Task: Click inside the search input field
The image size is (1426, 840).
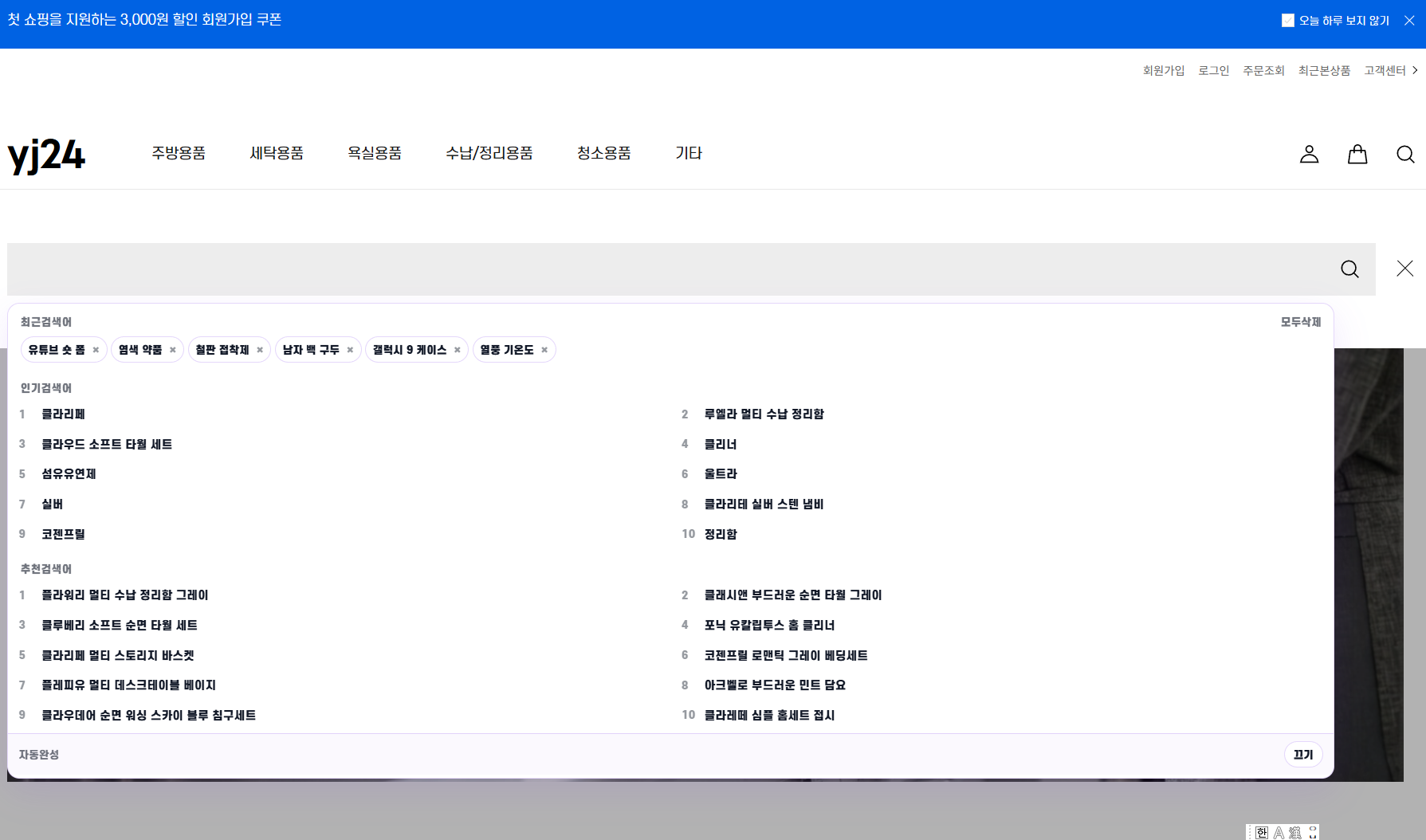Action: point(638,269)
